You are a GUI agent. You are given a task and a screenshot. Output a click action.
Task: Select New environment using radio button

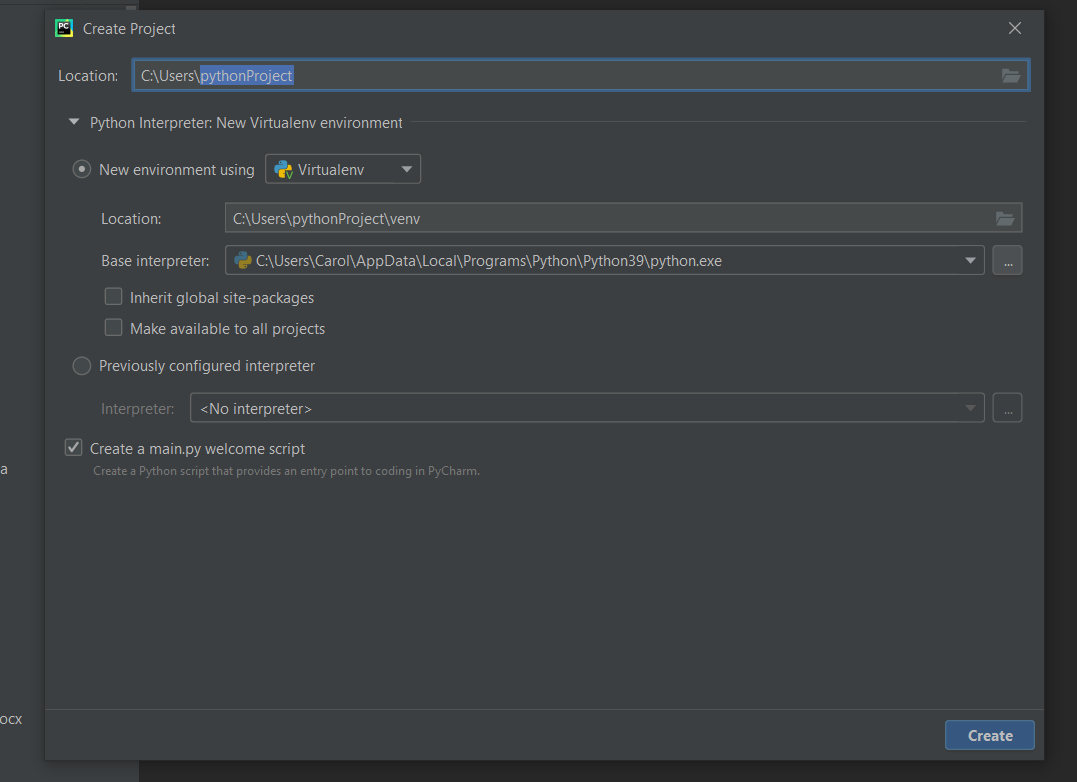pos(82,169)
